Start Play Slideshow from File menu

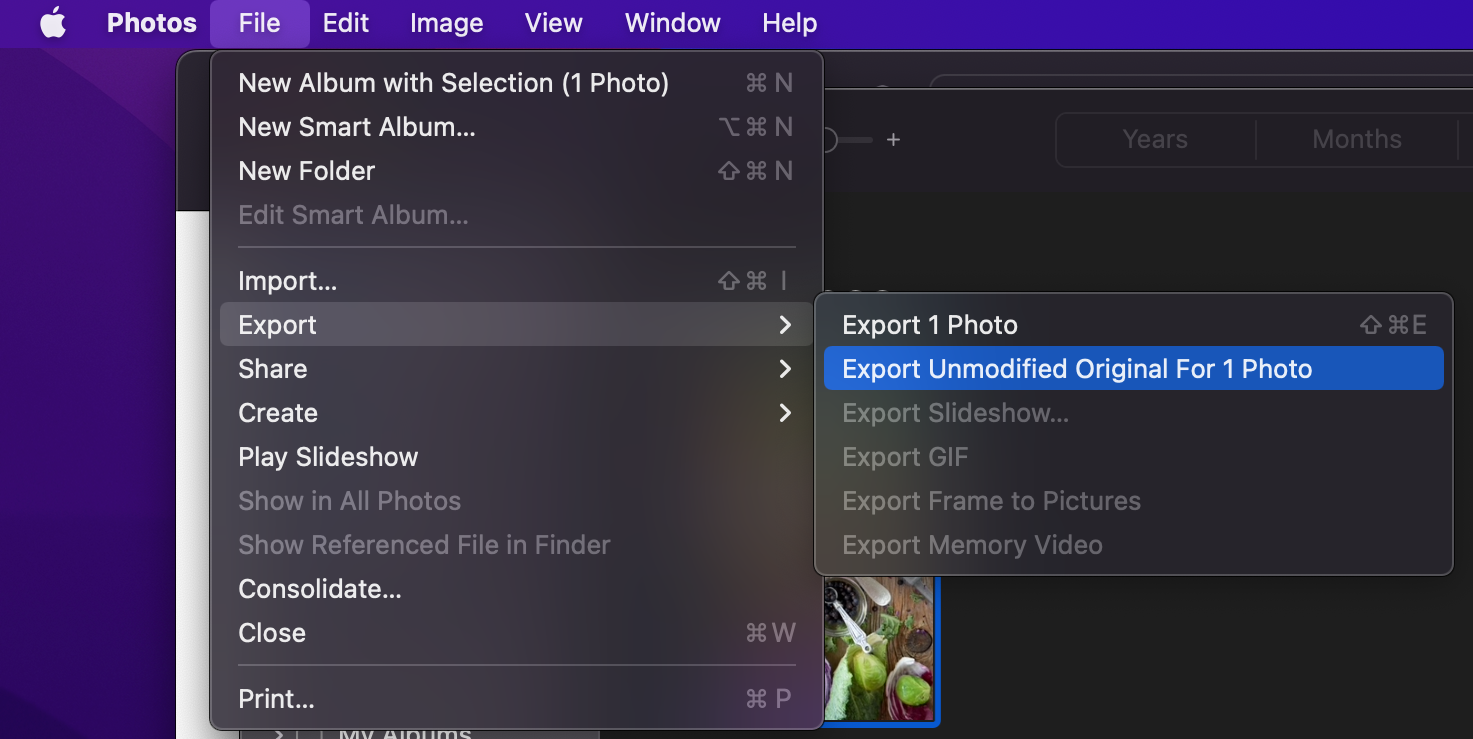[516, 457]
